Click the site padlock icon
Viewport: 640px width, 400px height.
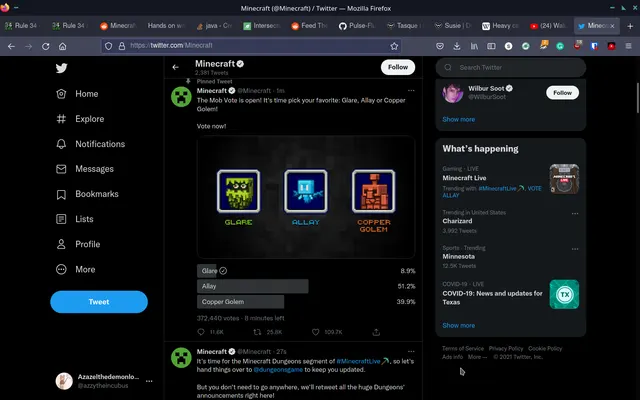(x=122, y=46)
